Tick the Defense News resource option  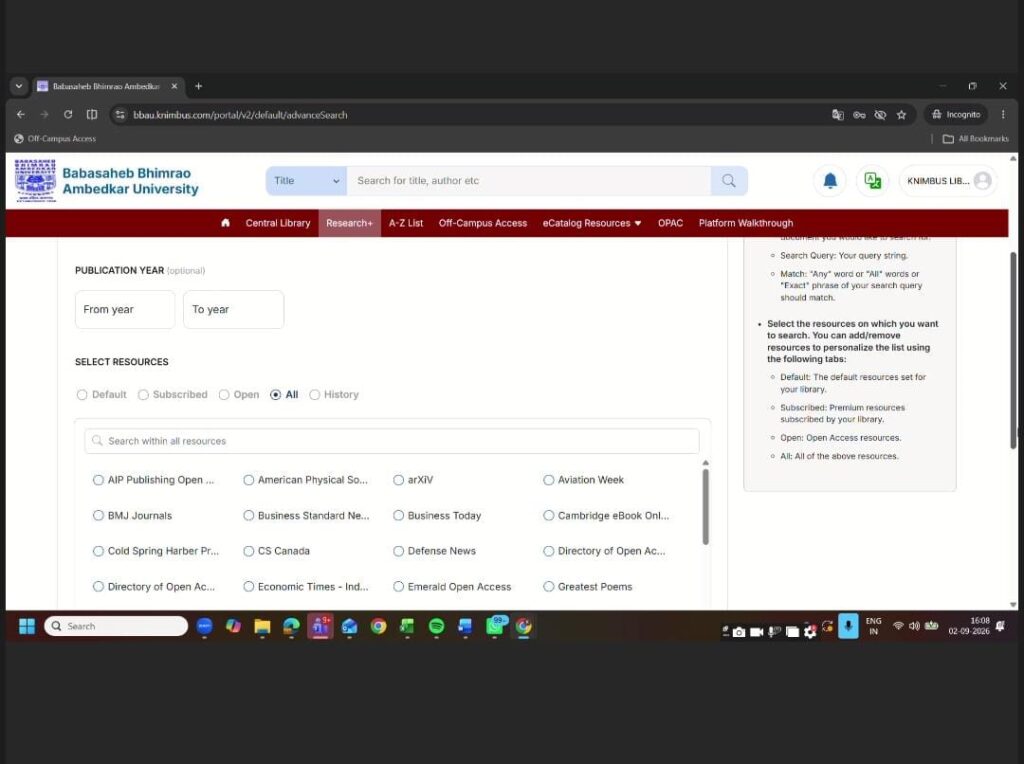(x=398, y=551)
